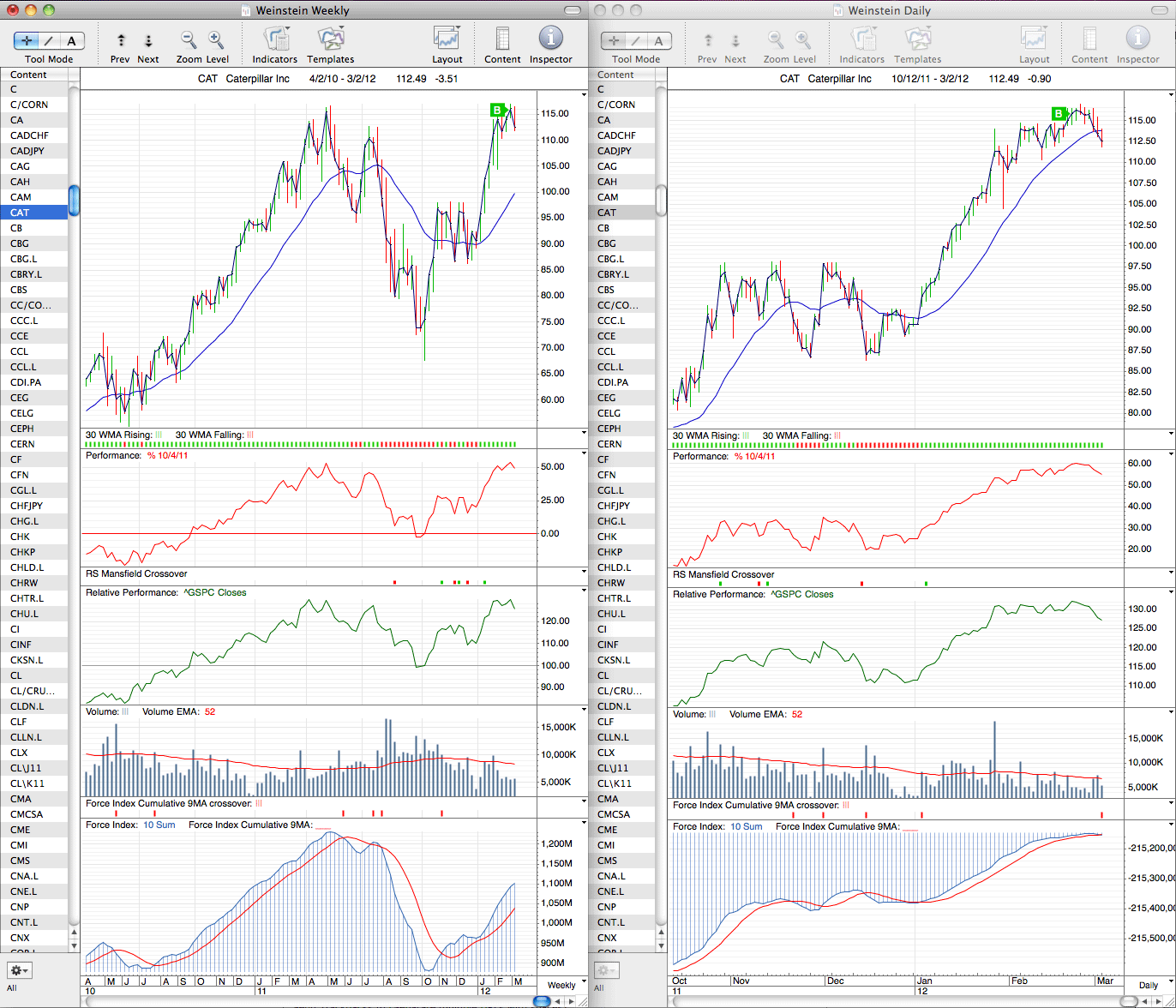Select line drawing tool mode in Weinstein Daily

[x=637, y=40]
